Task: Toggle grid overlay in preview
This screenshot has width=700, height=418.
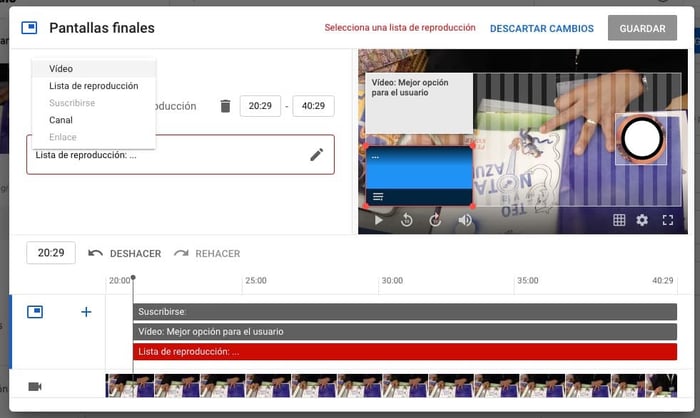Action: [619, 220]
